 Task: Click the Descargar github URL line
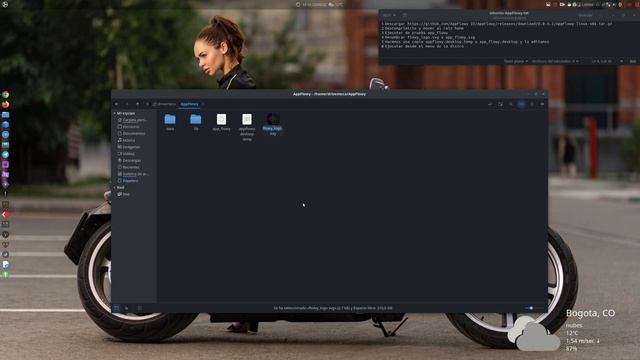point(498,24)
